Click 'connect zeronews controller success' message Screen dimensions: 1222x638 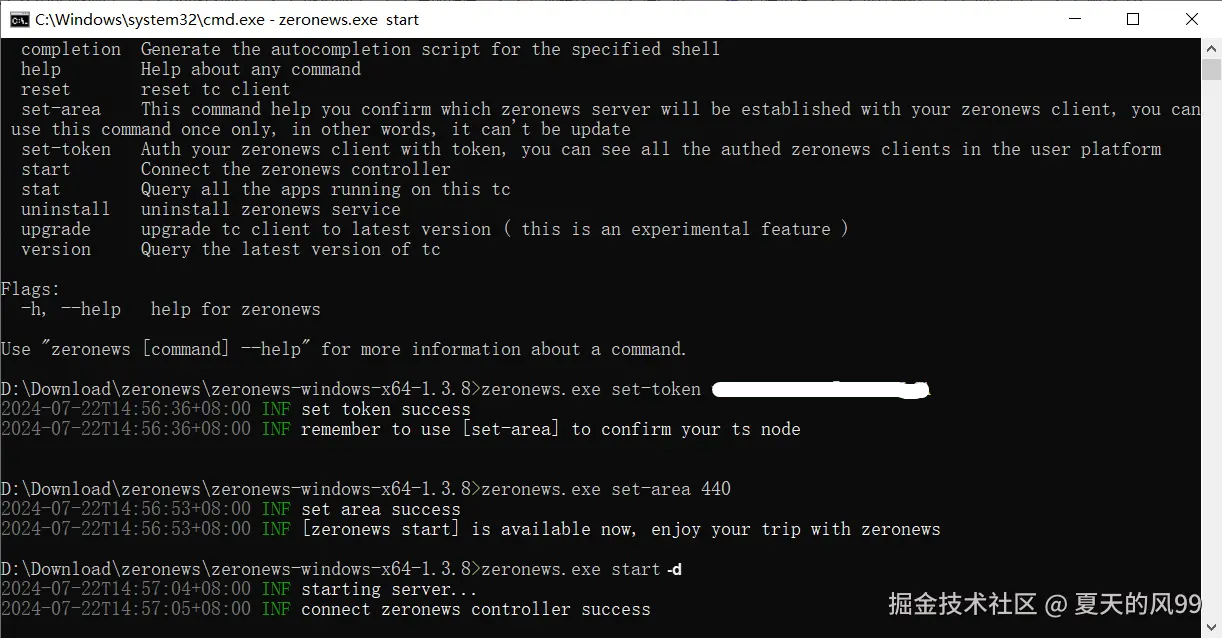tap(475, 609)
